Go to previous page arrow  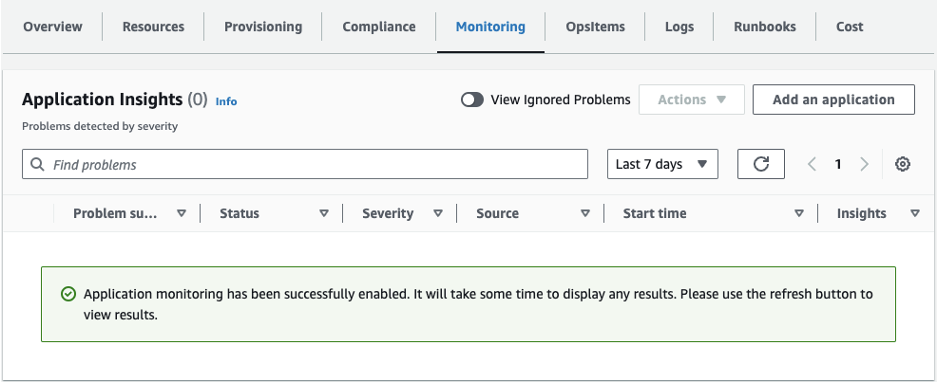[812, 164]
